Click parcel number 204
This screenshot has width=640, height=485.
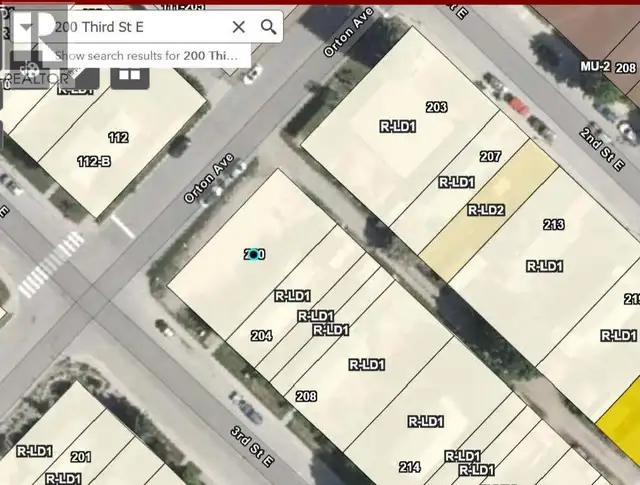point(261,336)
